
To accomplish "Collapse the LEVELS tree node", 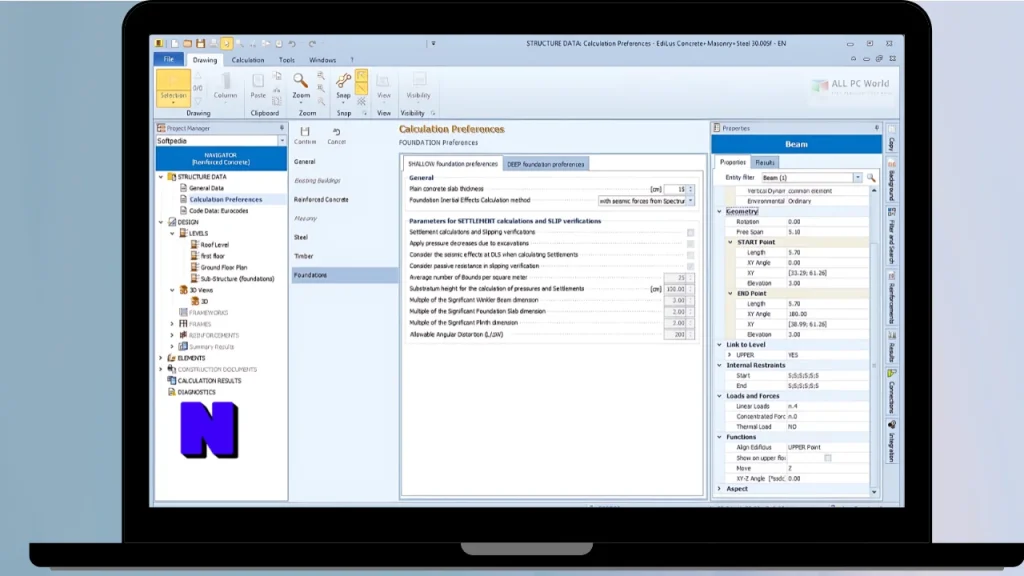I will point(172,233).
